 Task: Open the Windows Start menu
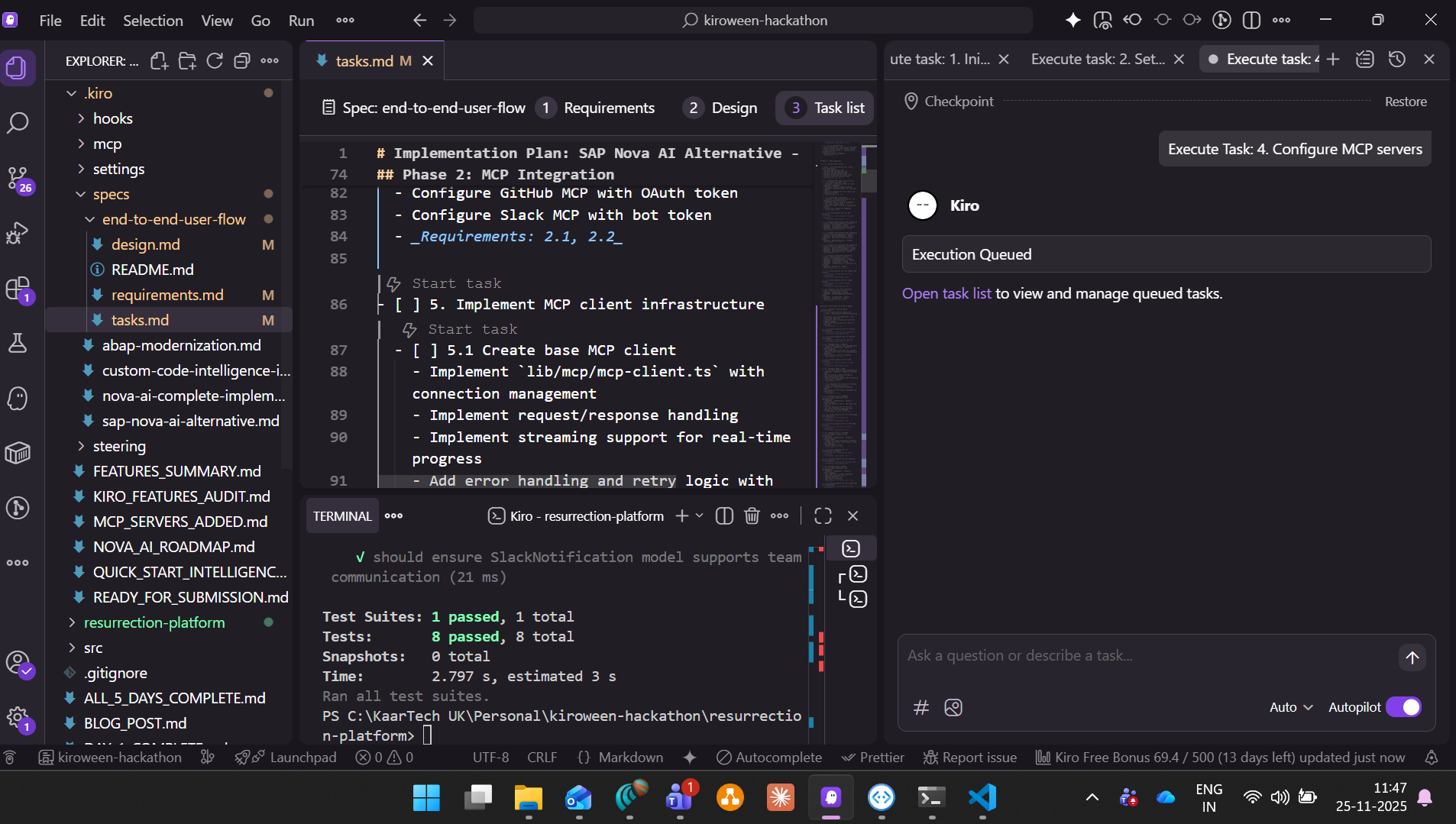tap(426, 798)
